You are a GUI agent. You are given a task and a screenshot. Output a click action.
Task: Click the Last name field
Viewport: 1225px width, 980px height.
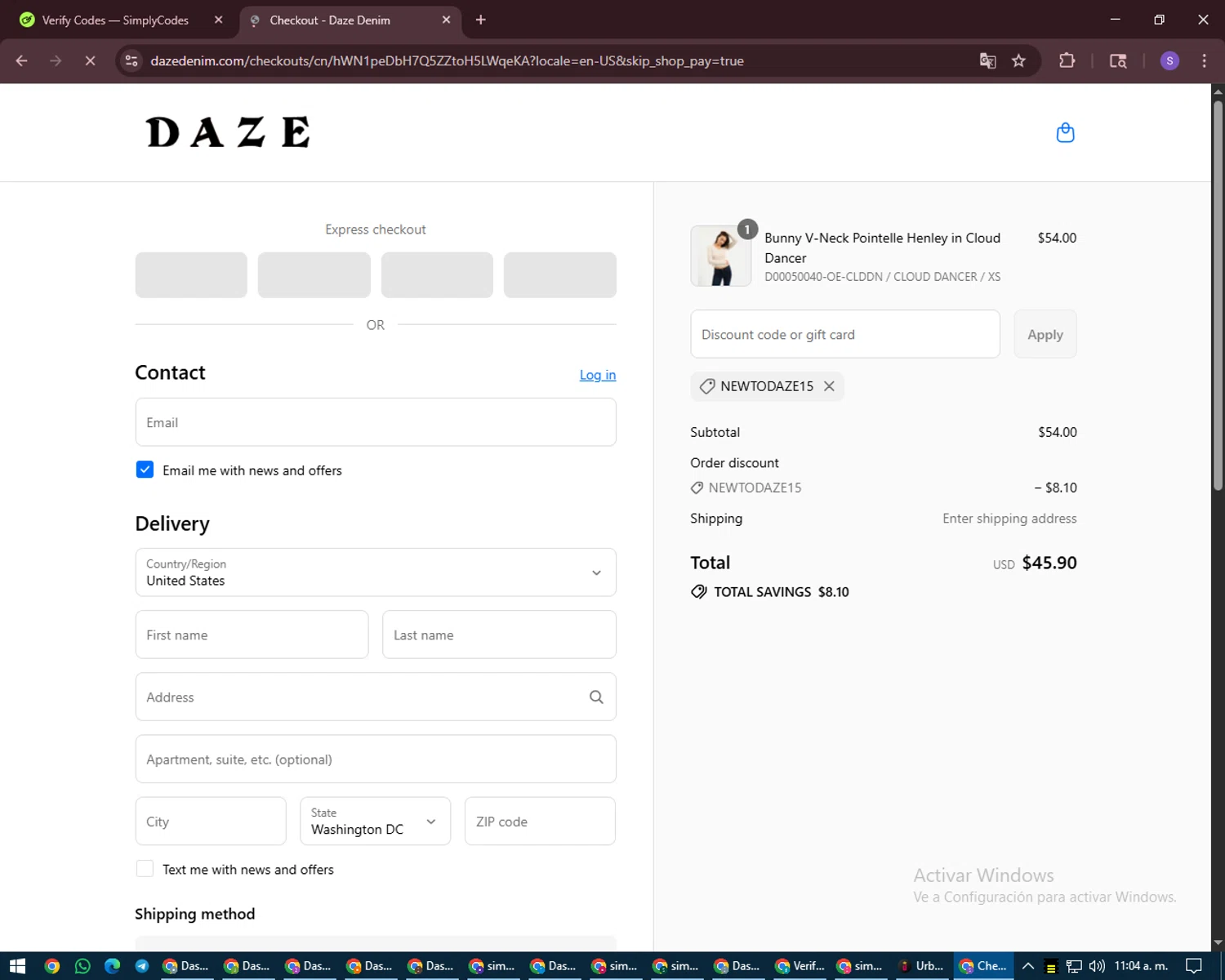[x=499, y=635]
